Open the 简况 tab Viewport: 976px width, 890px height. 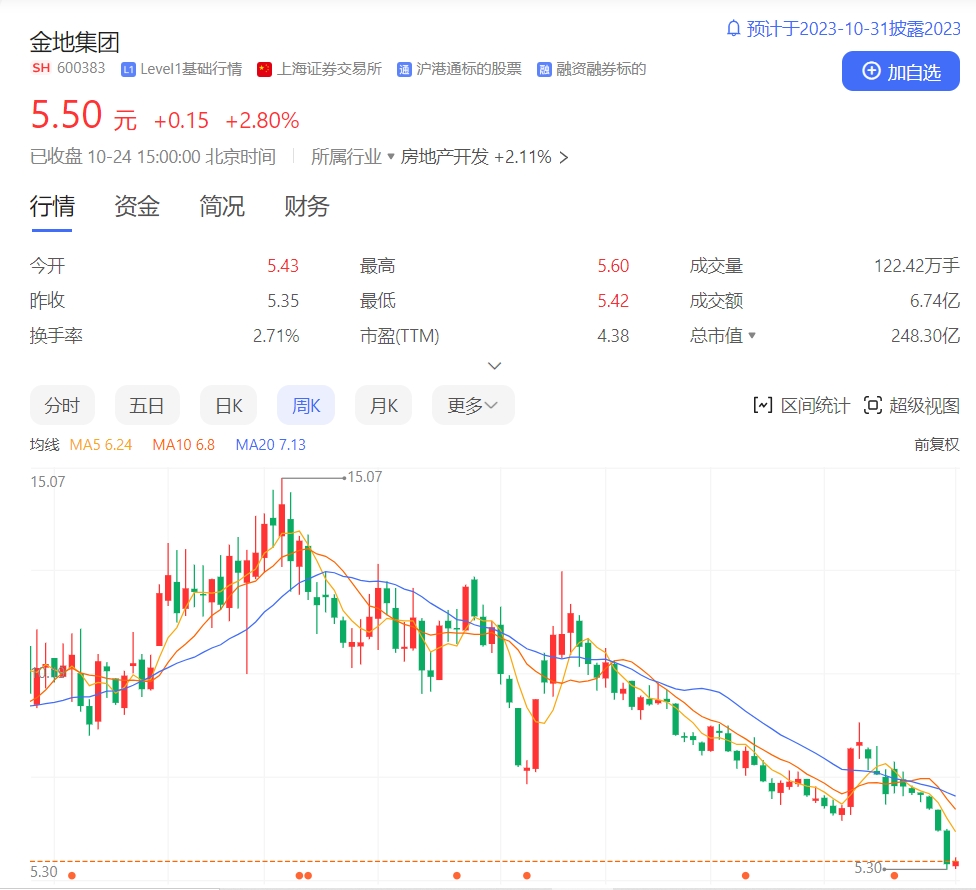(222, 206)
